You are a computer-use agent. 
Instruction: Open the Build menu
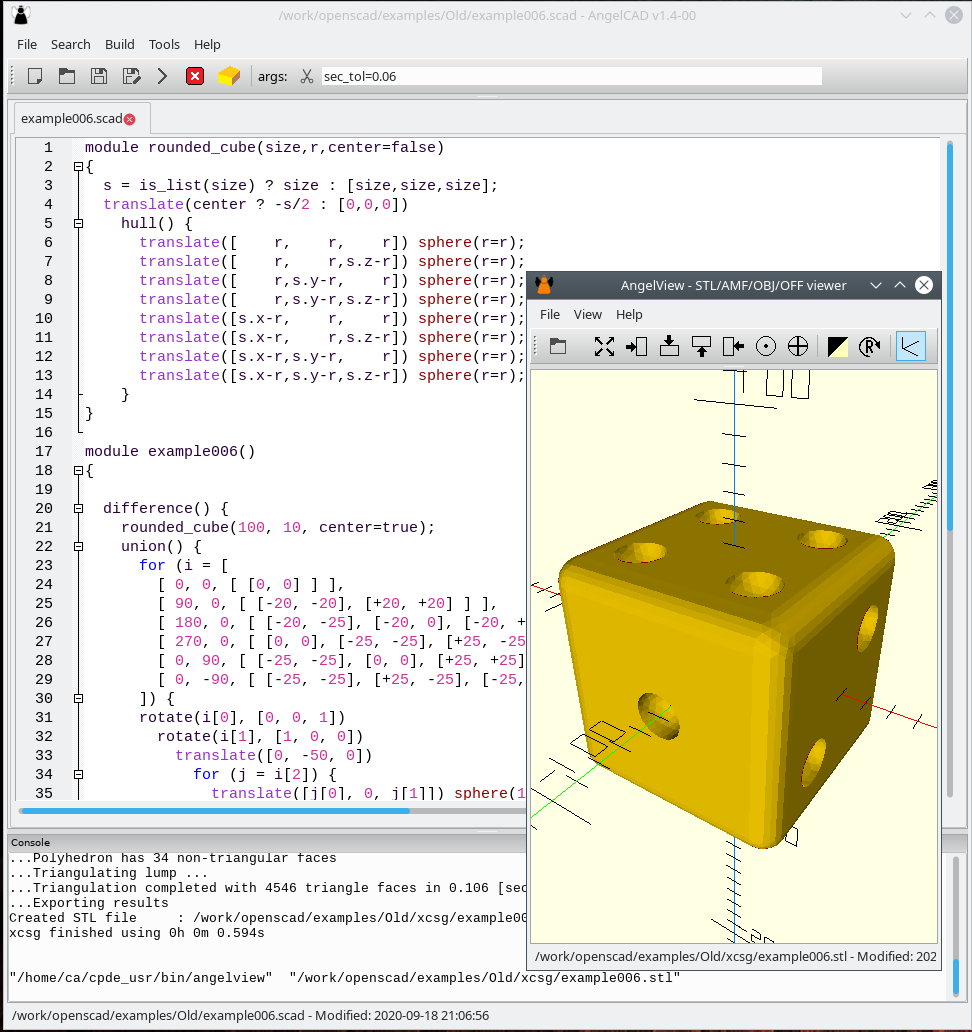click(120, 44)
